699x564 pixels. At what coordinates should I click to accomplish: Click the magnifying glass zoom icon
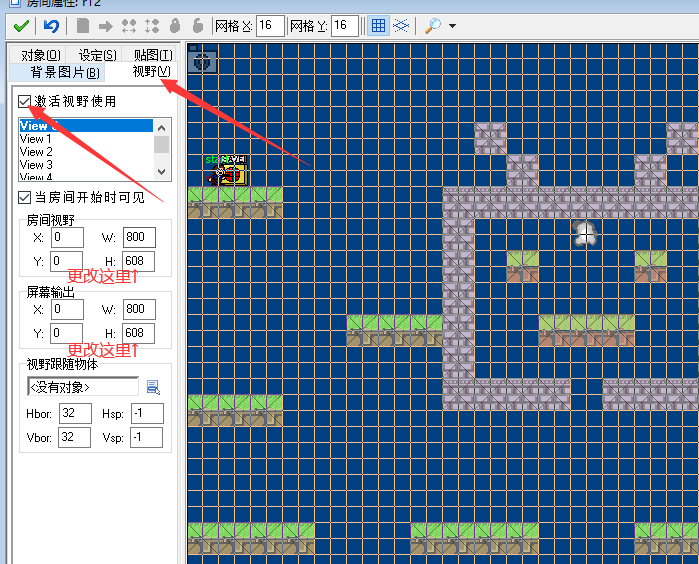433,26
